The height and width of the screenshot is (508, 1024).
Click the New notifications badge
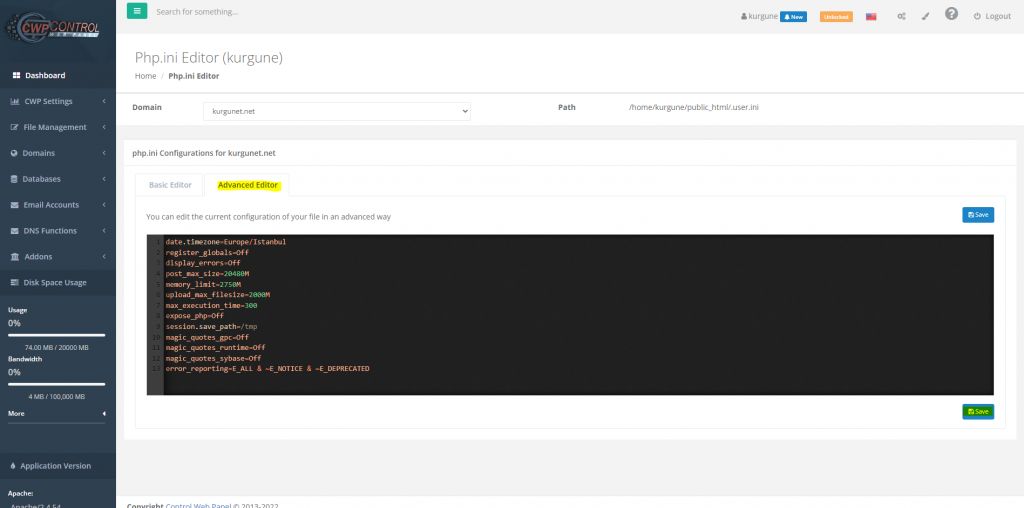[x=793, y=17]
